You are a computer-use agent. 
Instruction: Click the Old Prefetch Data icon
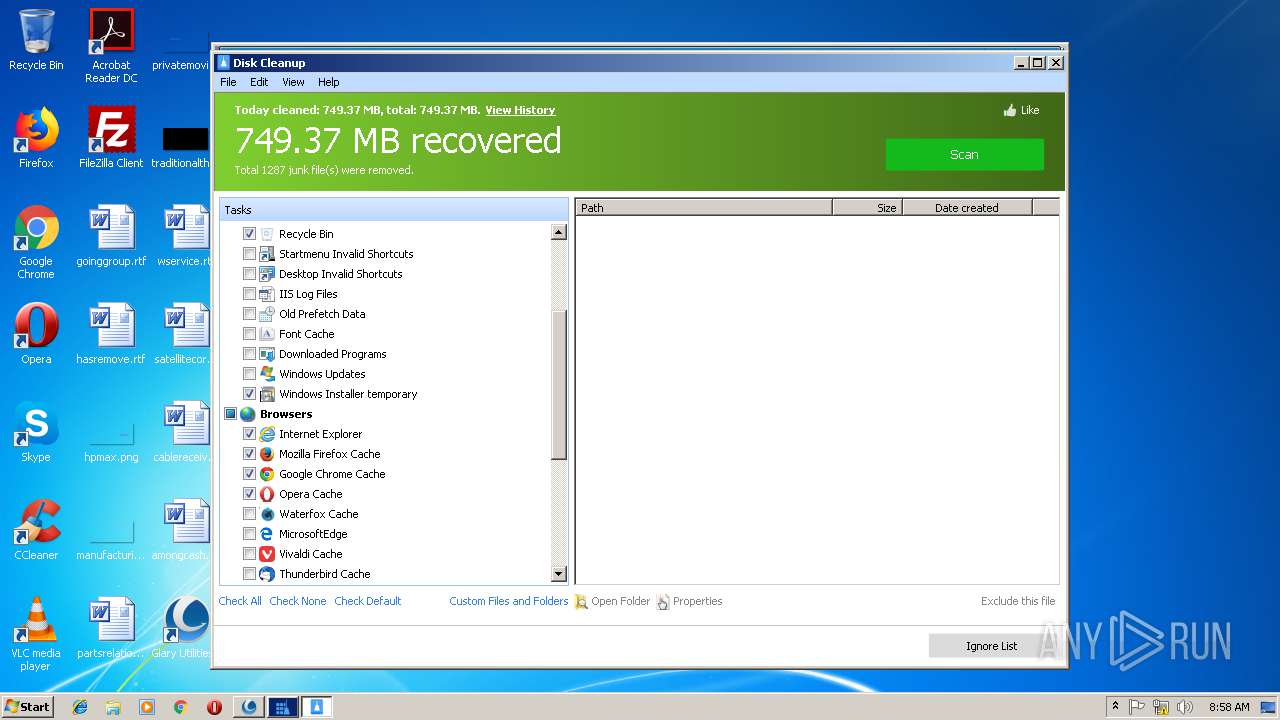(267, 314)
